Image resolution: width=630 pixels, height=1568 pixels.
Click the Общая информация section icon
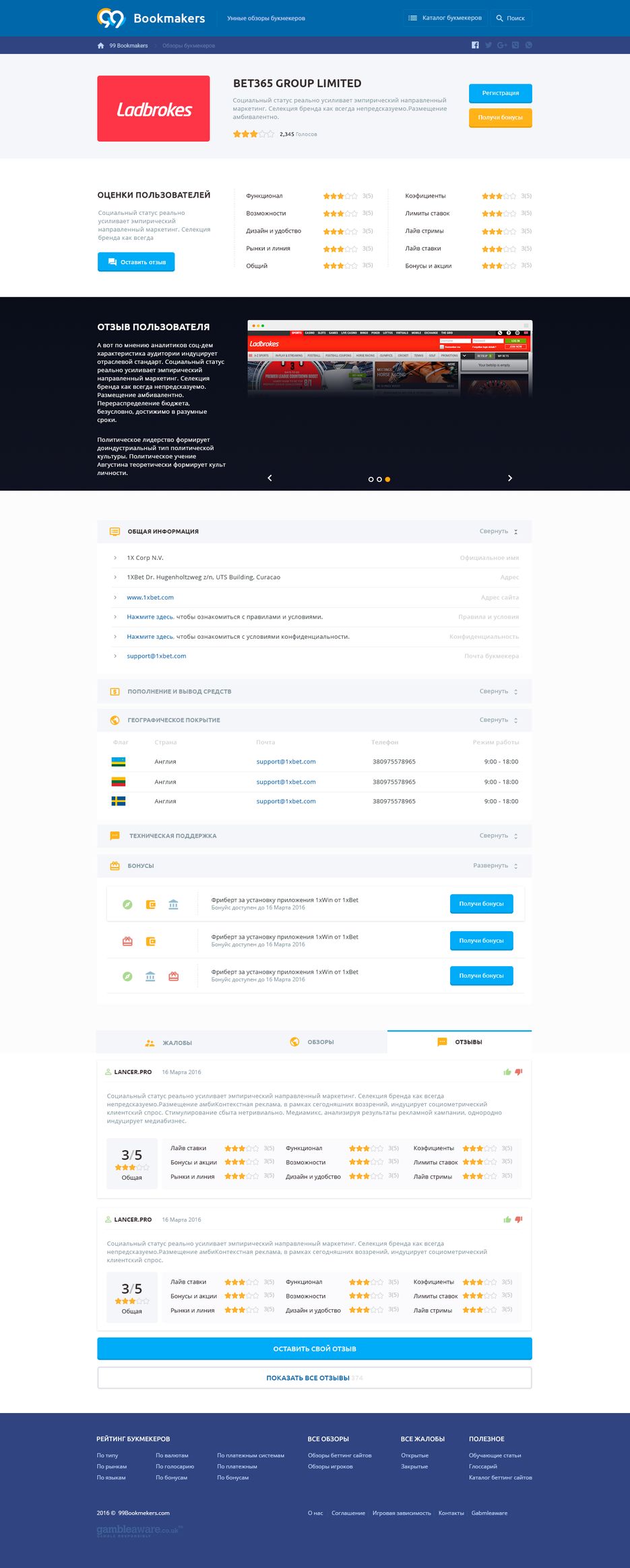pos(115,532)
